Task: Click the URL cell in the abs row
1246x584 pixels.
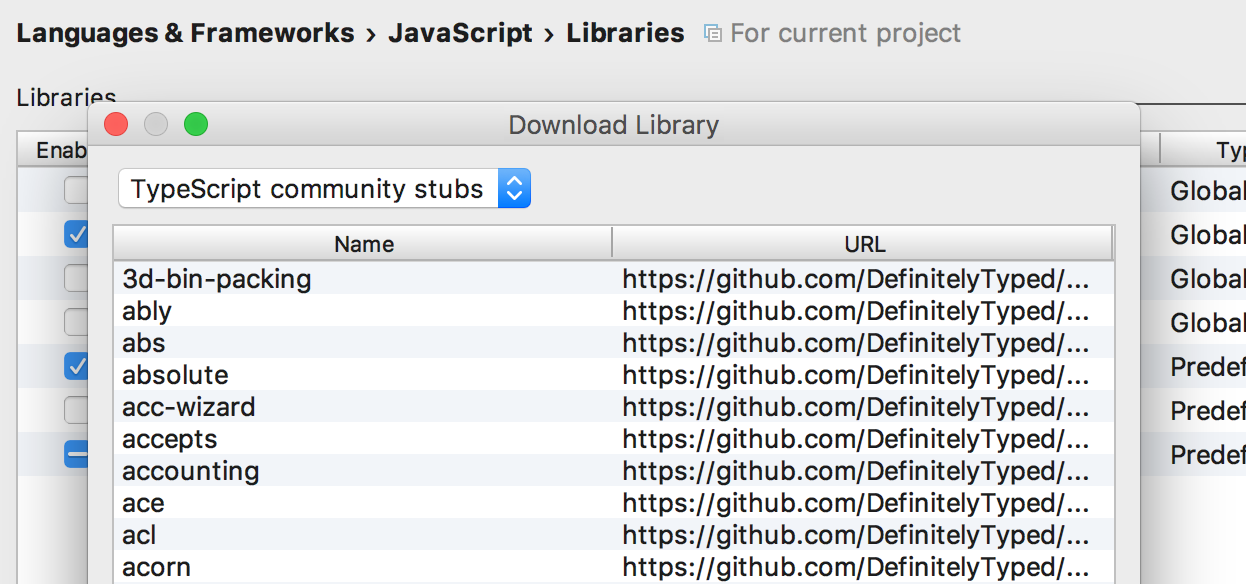Action: (864, 342)
